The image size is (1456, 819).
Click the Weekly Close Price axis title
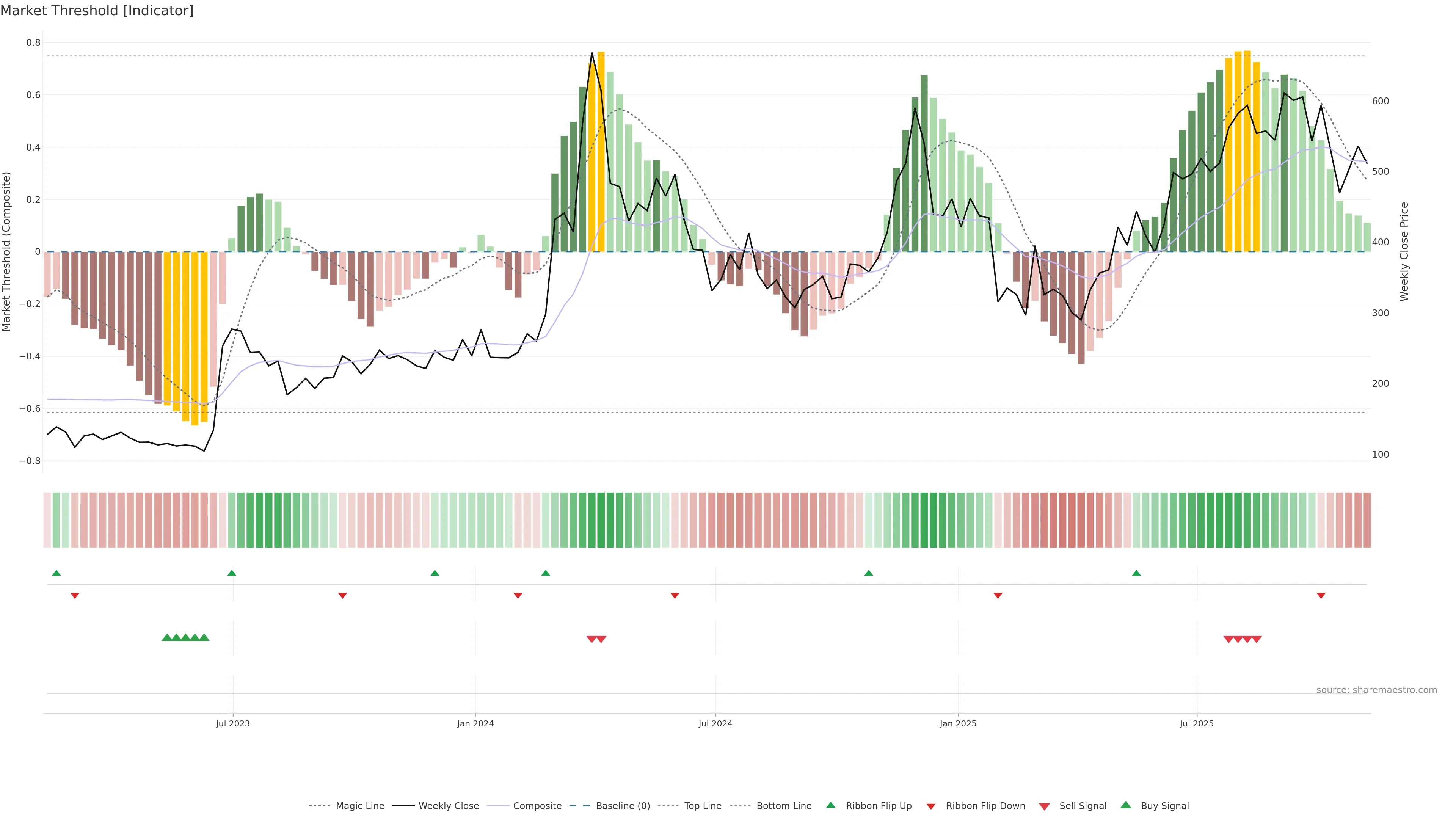(1404, 251)
